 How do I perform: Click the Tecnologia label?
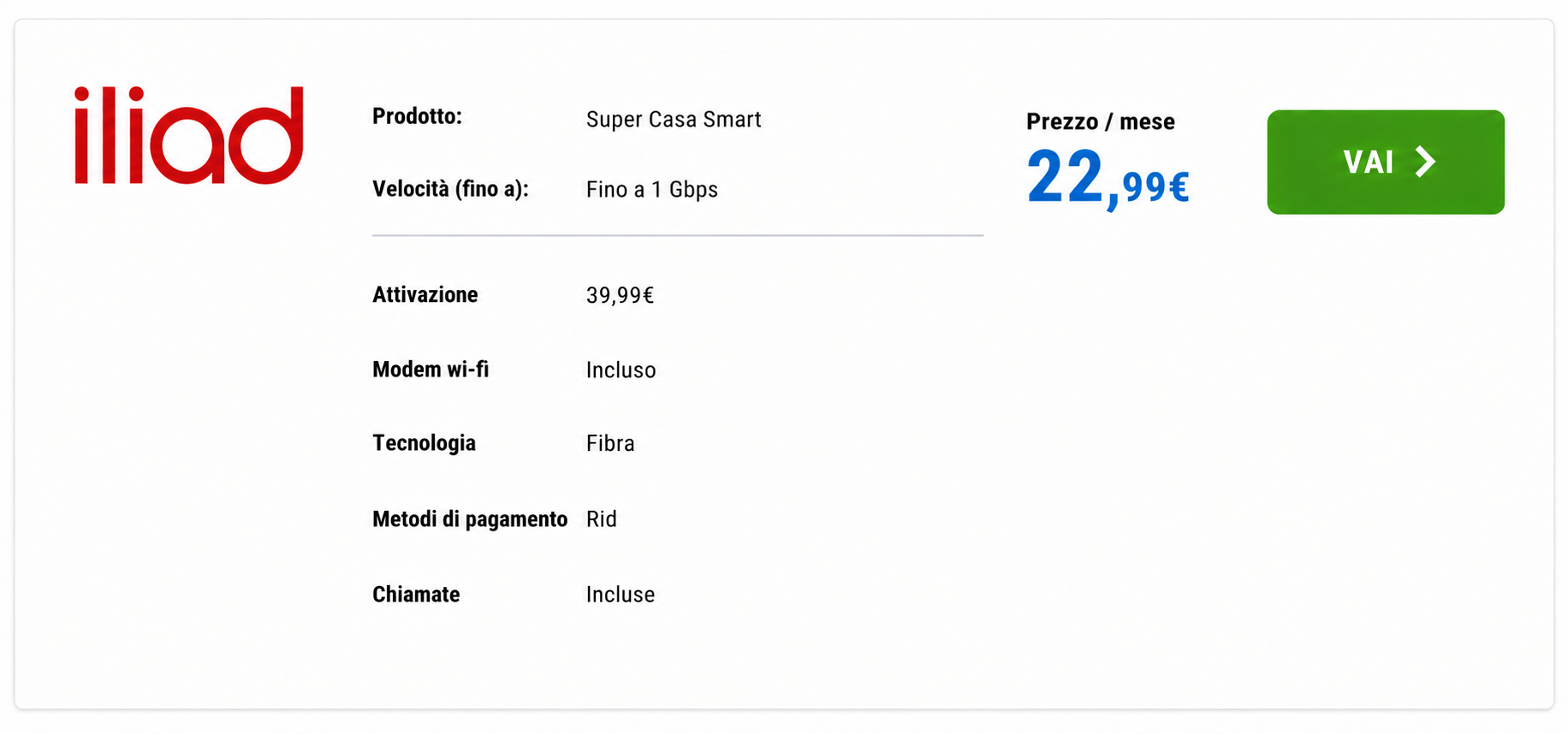(x=424, y=443)
